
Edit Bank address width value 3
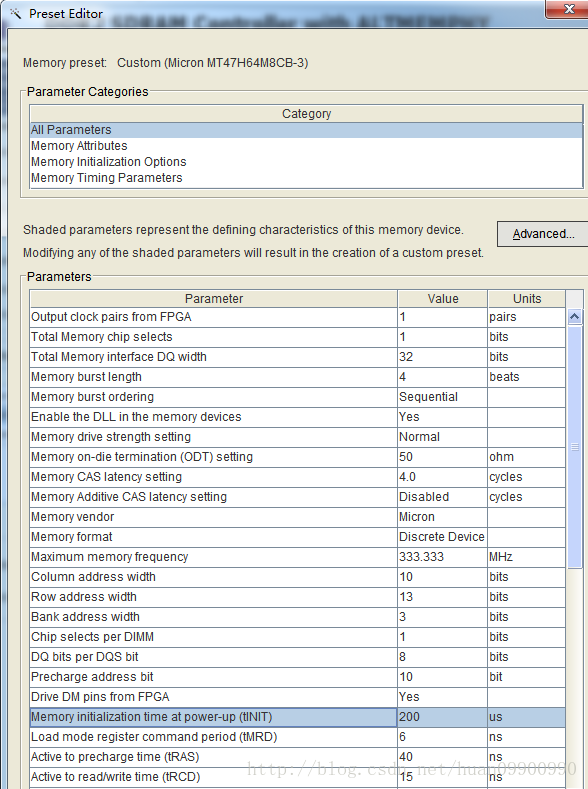tap(443, 617)
